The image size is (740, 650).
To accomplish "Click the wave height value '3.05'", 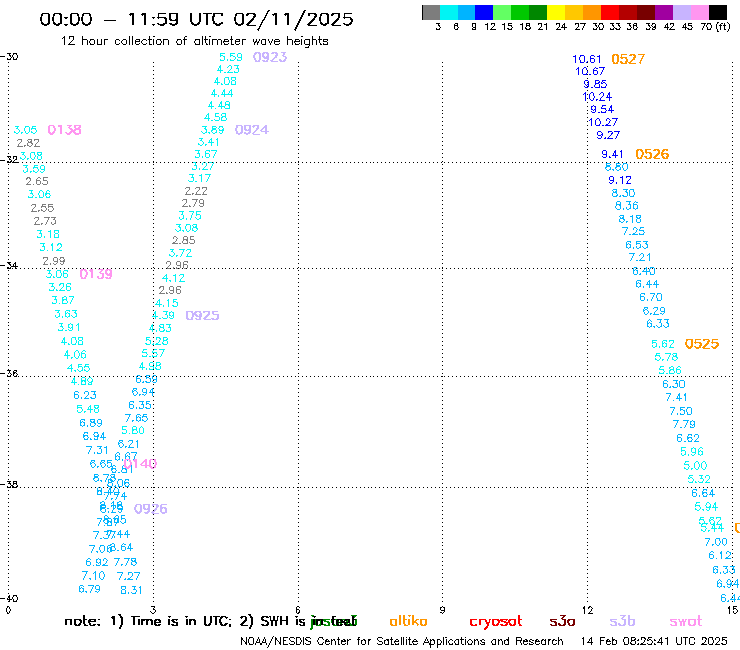I will [25, 130].
